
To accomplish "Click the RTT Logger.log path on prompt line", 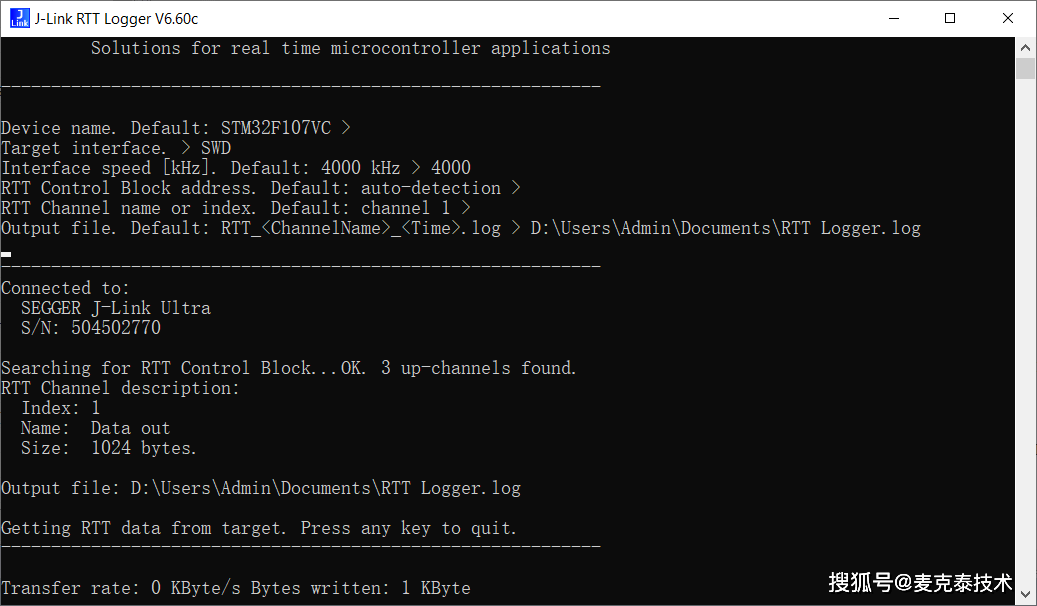I will [724, 228].
